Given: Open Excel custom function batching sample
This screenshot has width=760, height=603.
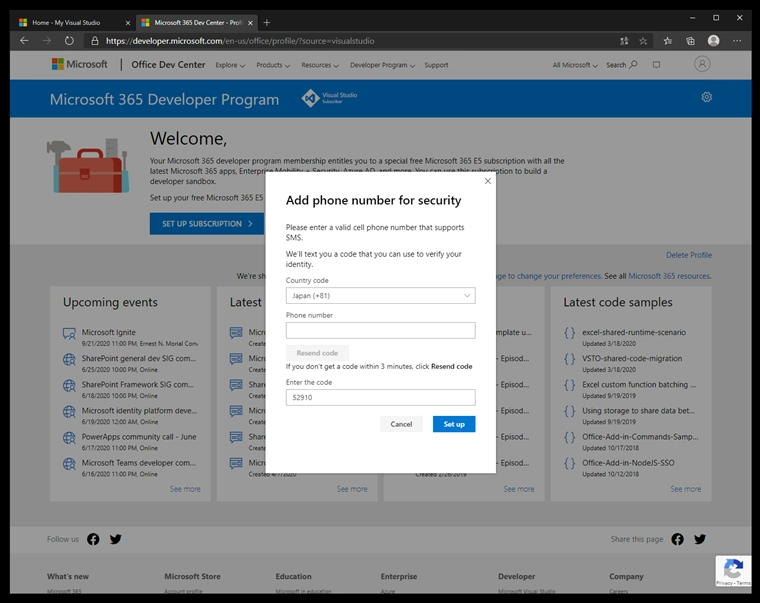Looking at the screenshot, I should pos(639,384).
